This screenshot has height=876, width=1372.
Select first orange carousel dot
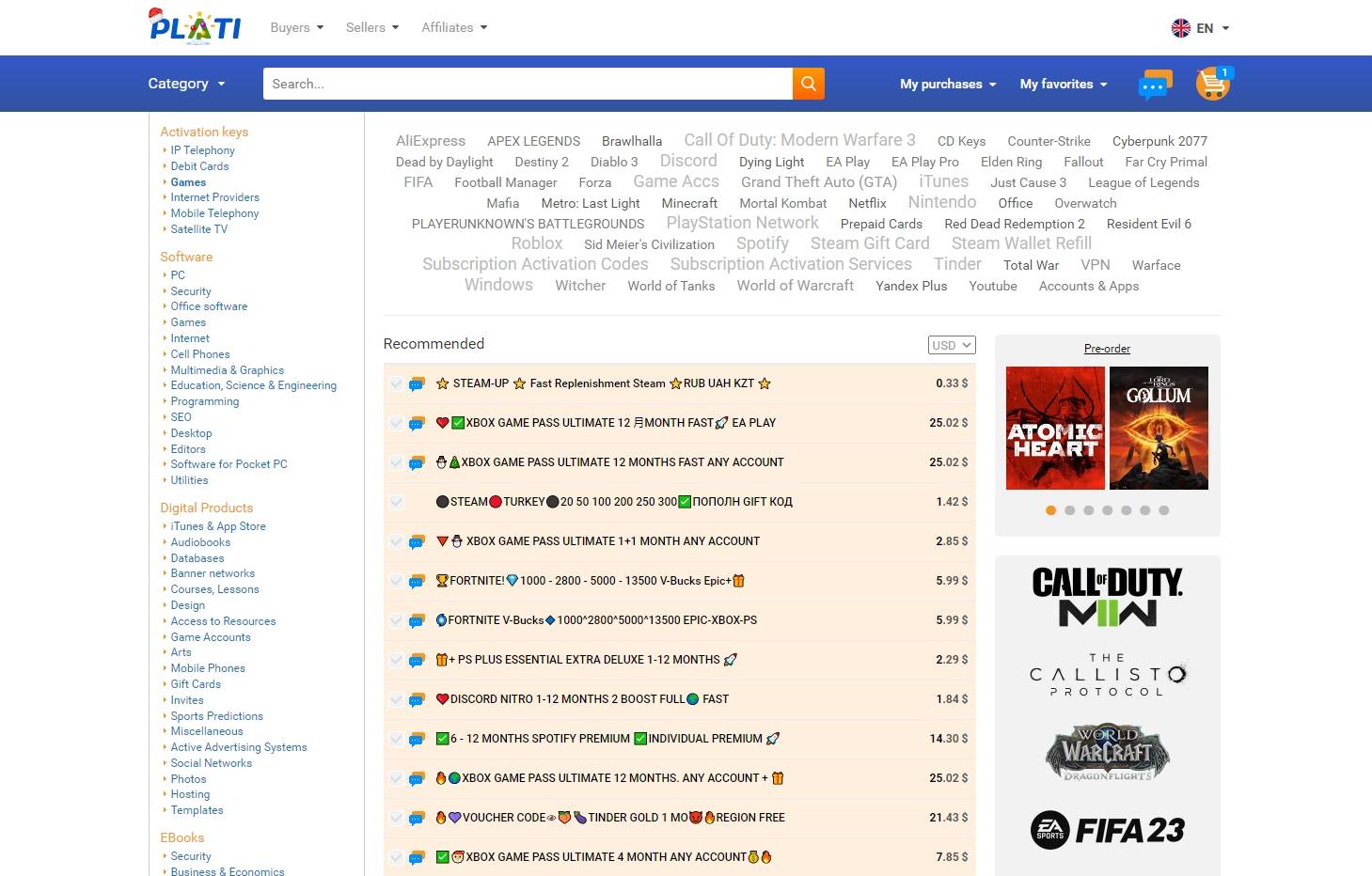1050,510
